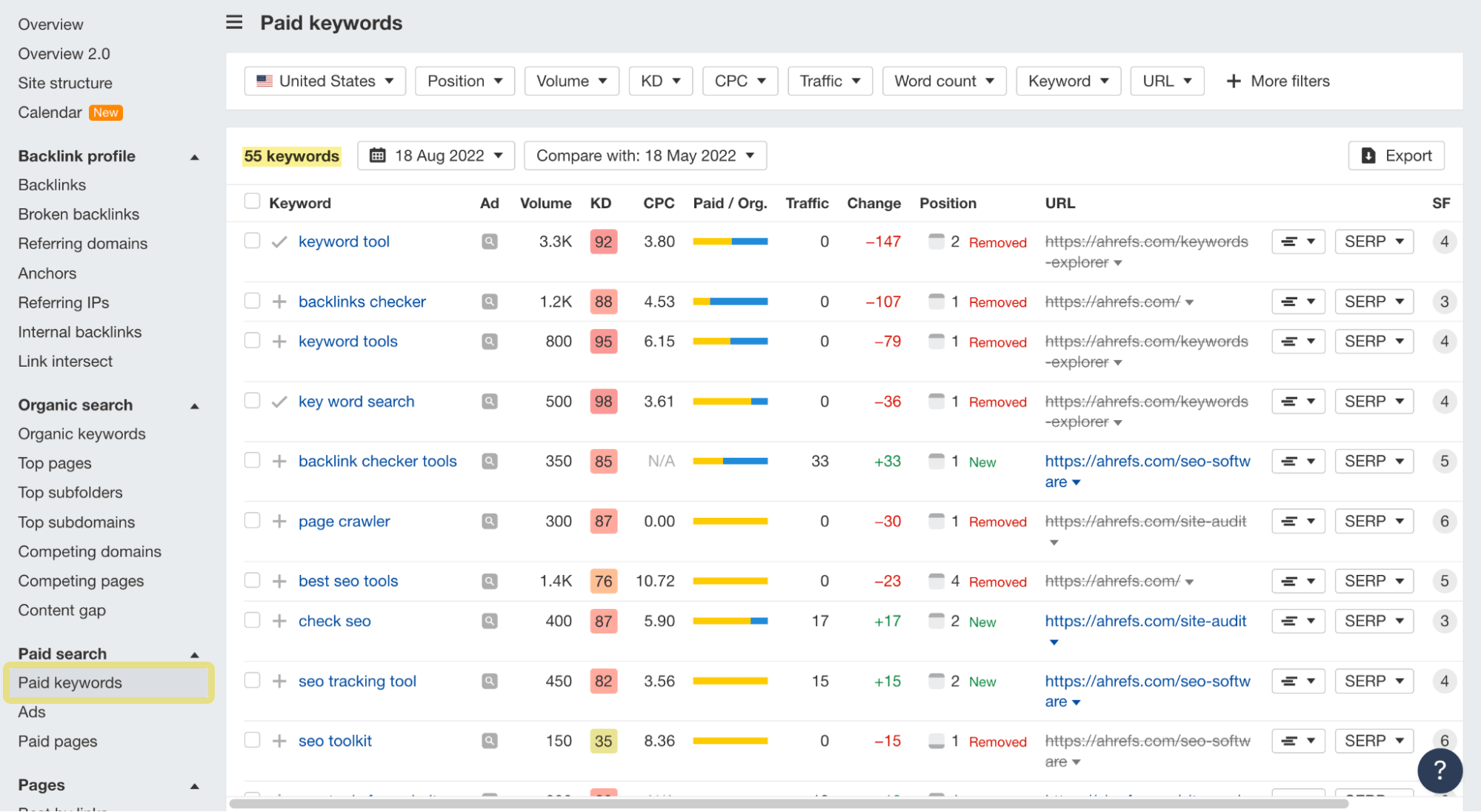This screenshot has width=1481, height=812.
Task: Click the 'backlink checker tools' keyword link
Action: click(x=378, y=461)
